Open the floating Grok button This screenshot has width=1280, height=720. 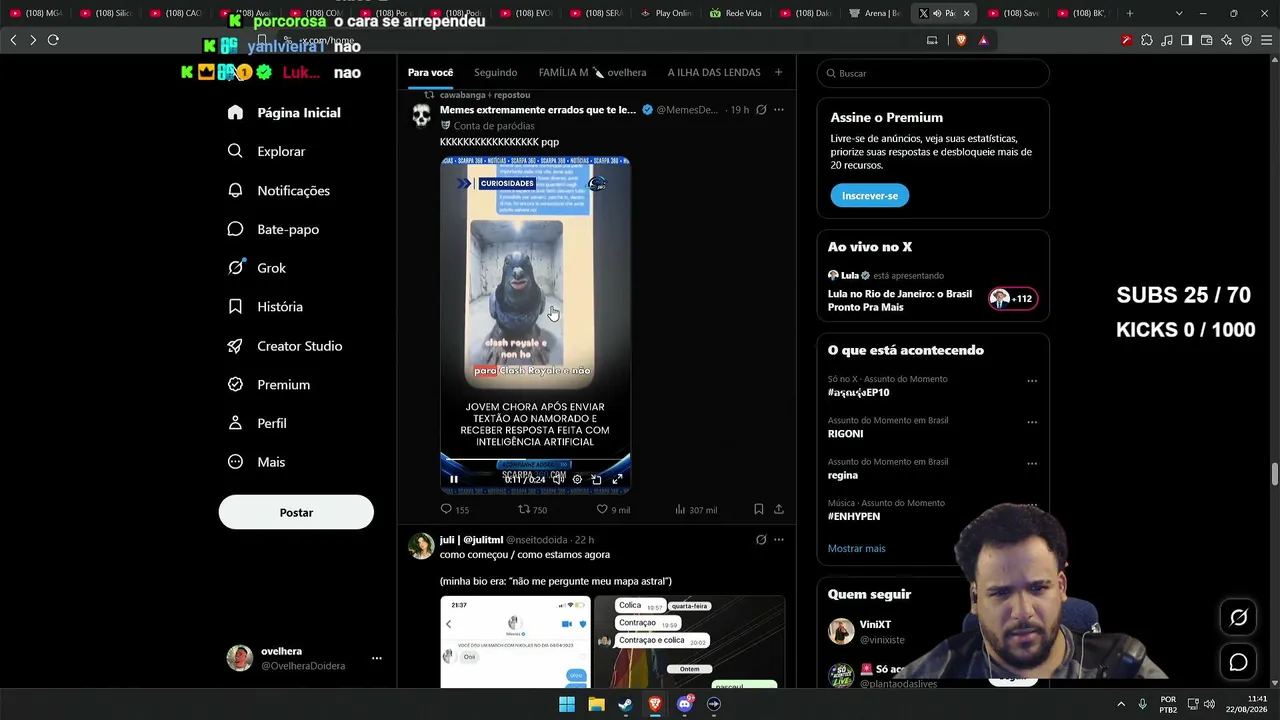click(x=1238, y=618)
